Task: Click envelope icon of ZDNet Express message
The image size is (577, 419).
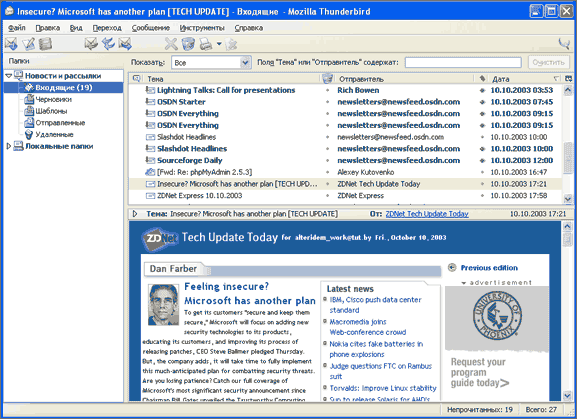Action: [150, 195]
